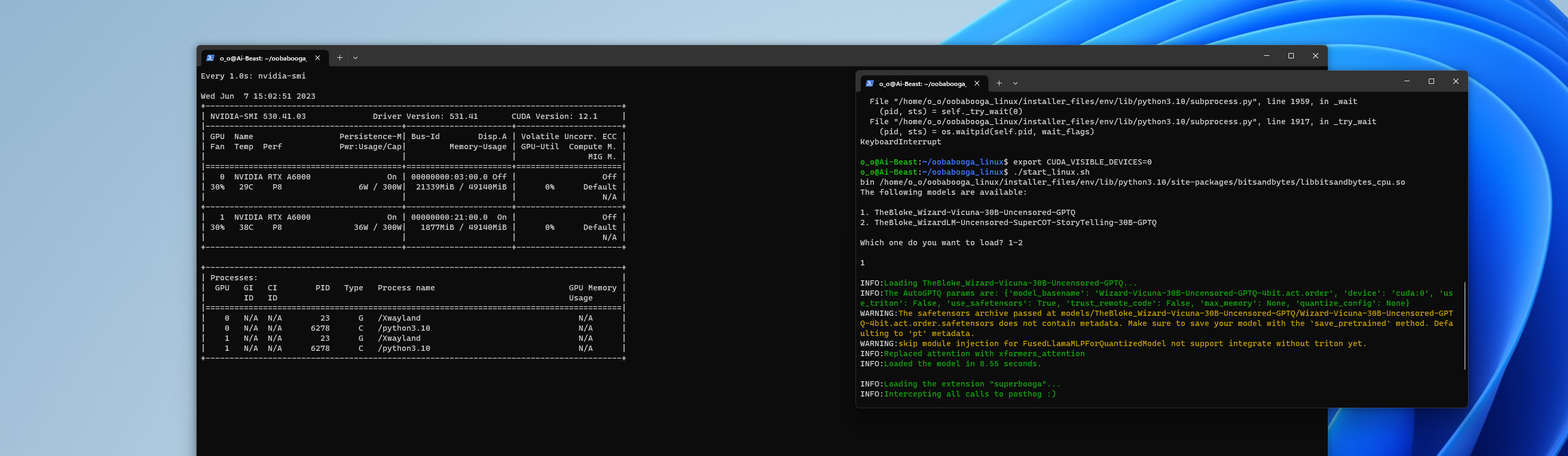This screenshot has height=456, width=1568.
Task: Click PowerShell icon in front window tab
Action: 869,84
